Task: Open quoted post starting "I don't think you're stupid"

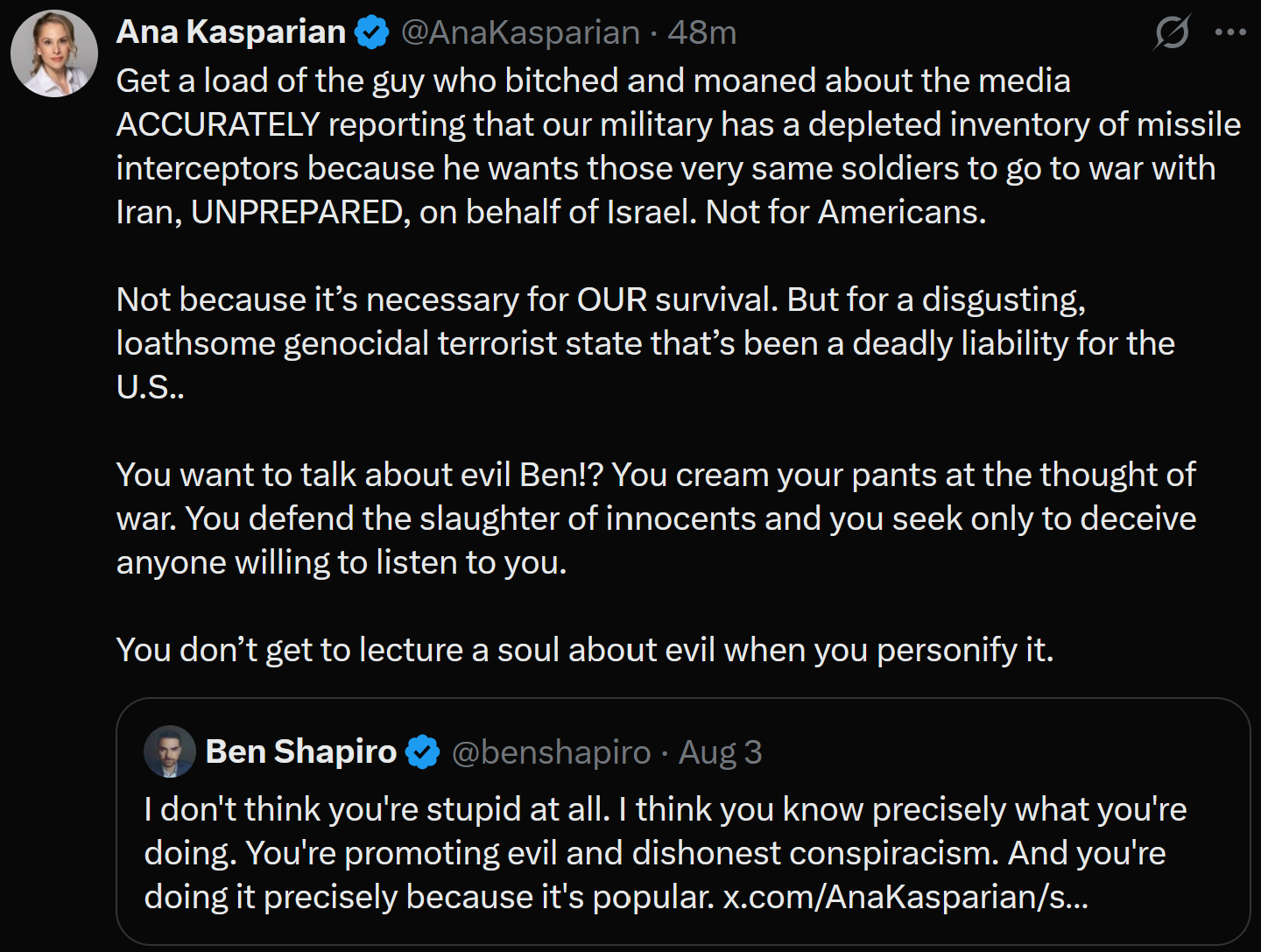Action: (683, 822)
